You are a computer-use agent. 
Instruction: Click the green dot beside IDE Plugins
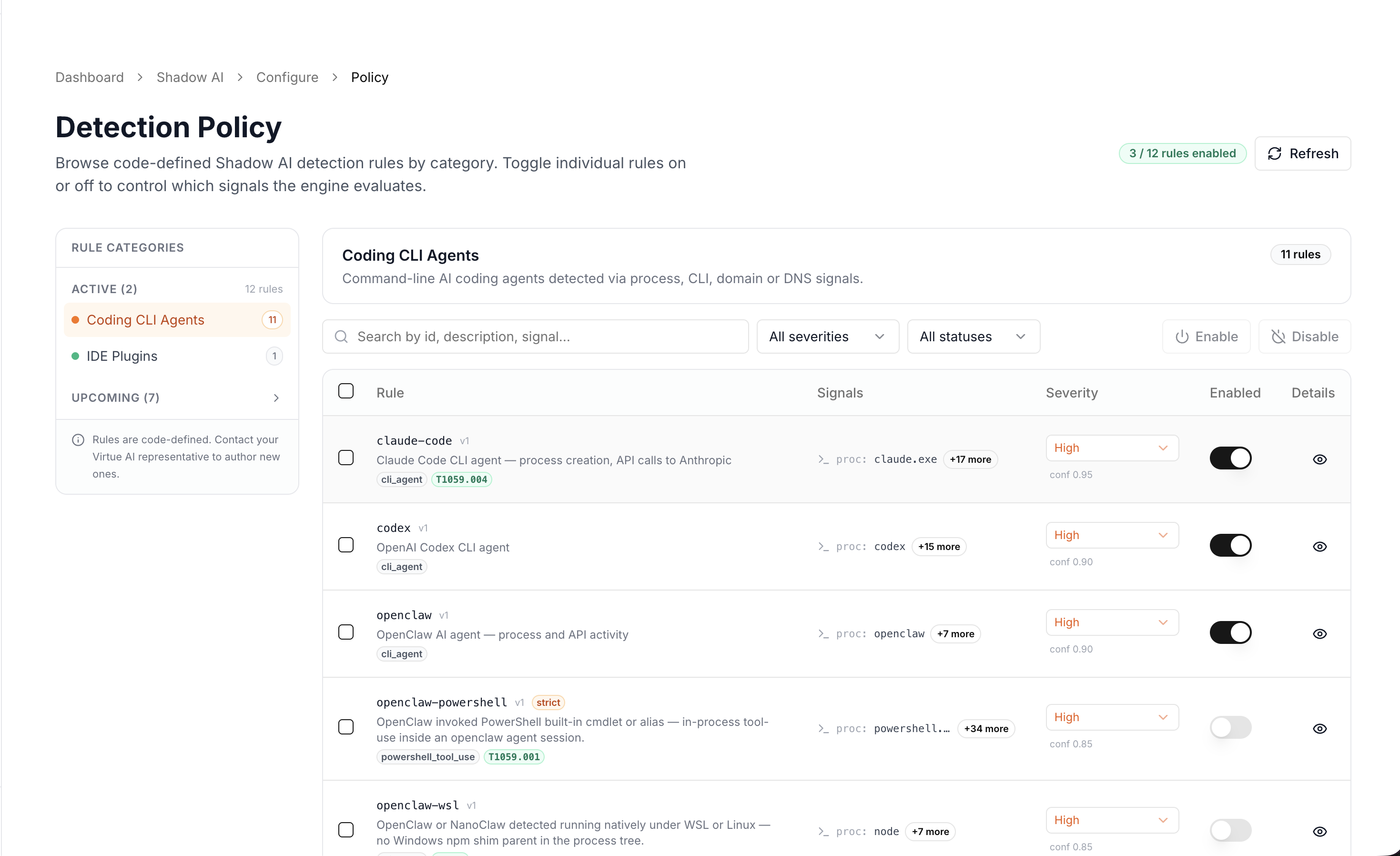pyautogui.click(x=75, y=357)
